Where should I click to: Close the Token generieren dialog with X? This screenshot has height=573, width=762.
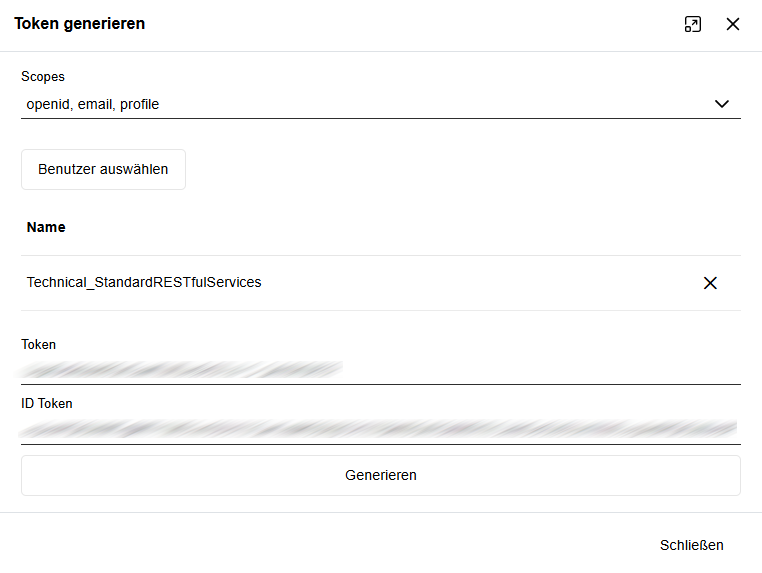733,25
